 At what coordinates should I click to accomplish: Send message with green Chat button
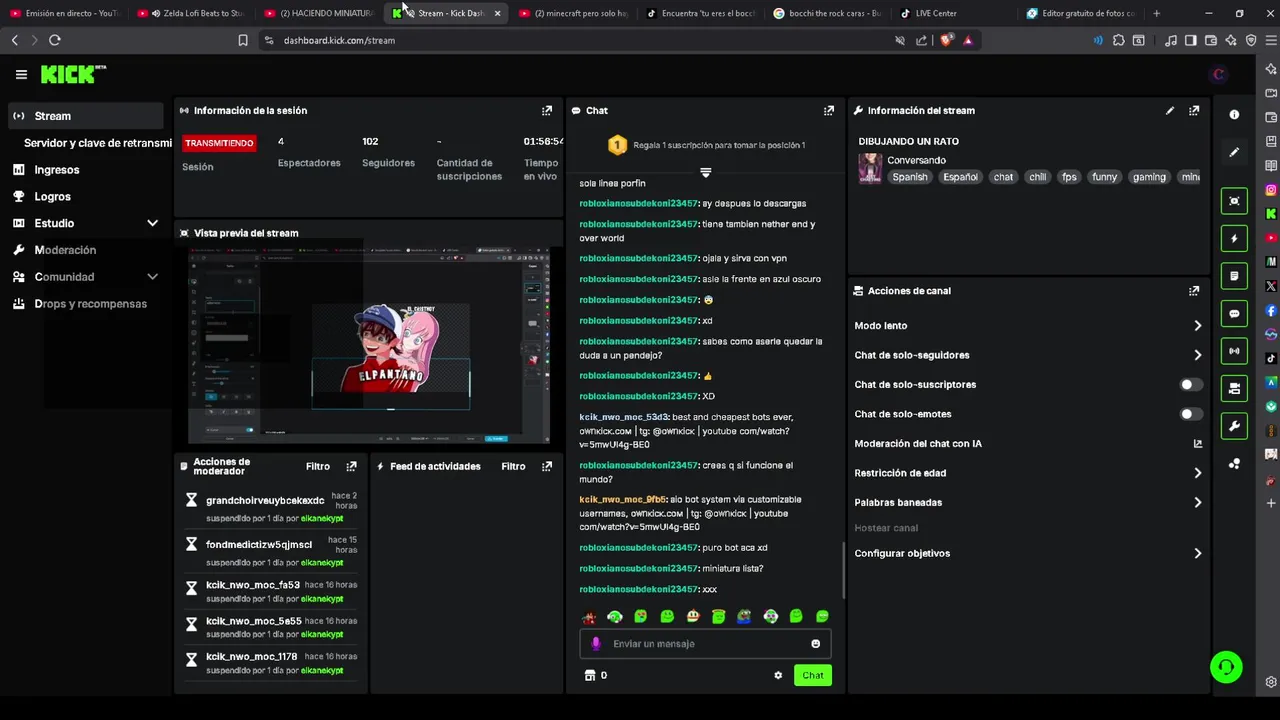tap(812, 675)
